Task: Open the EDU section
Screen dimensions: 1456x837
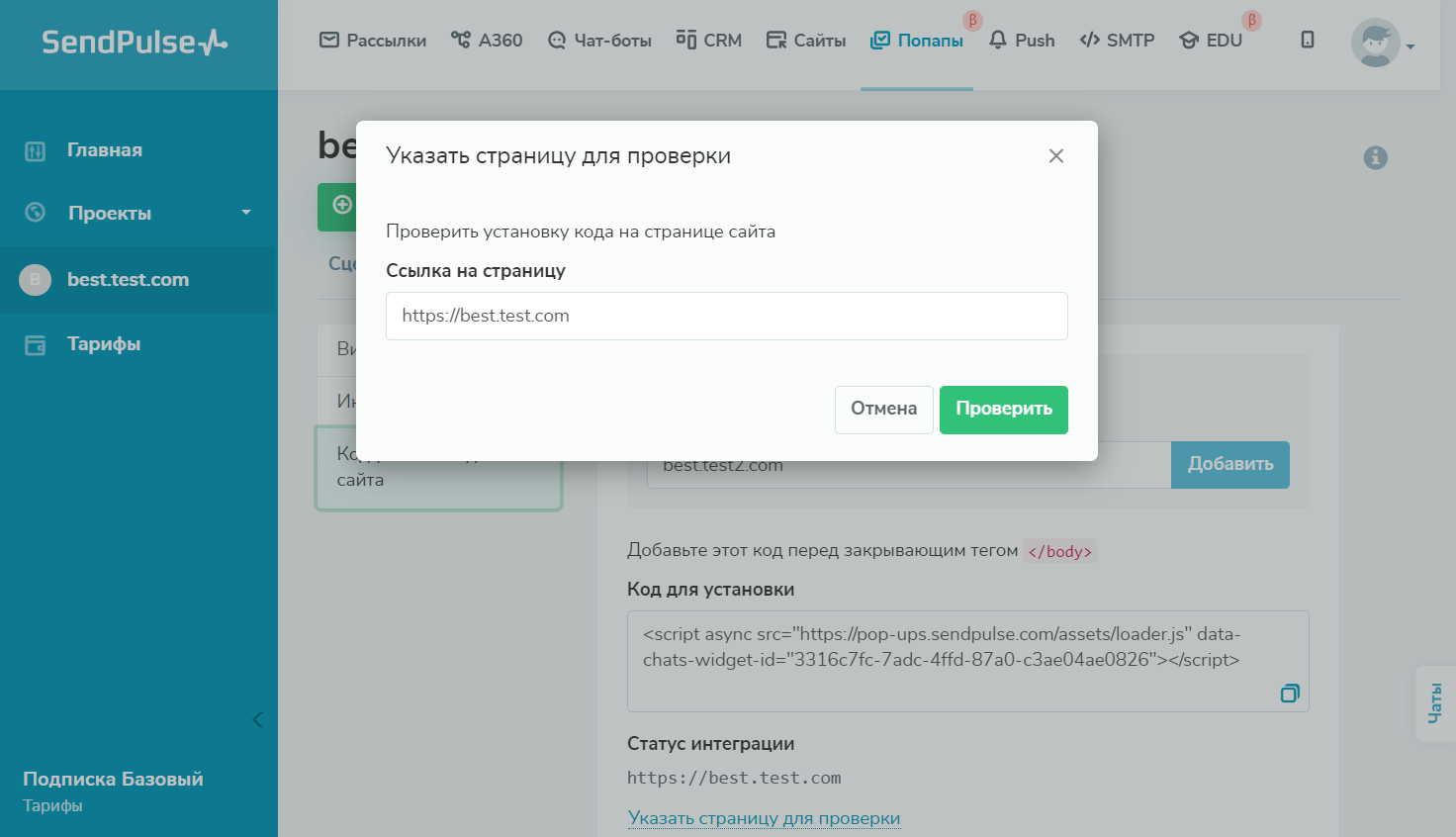Action: tap(1211, 41)
